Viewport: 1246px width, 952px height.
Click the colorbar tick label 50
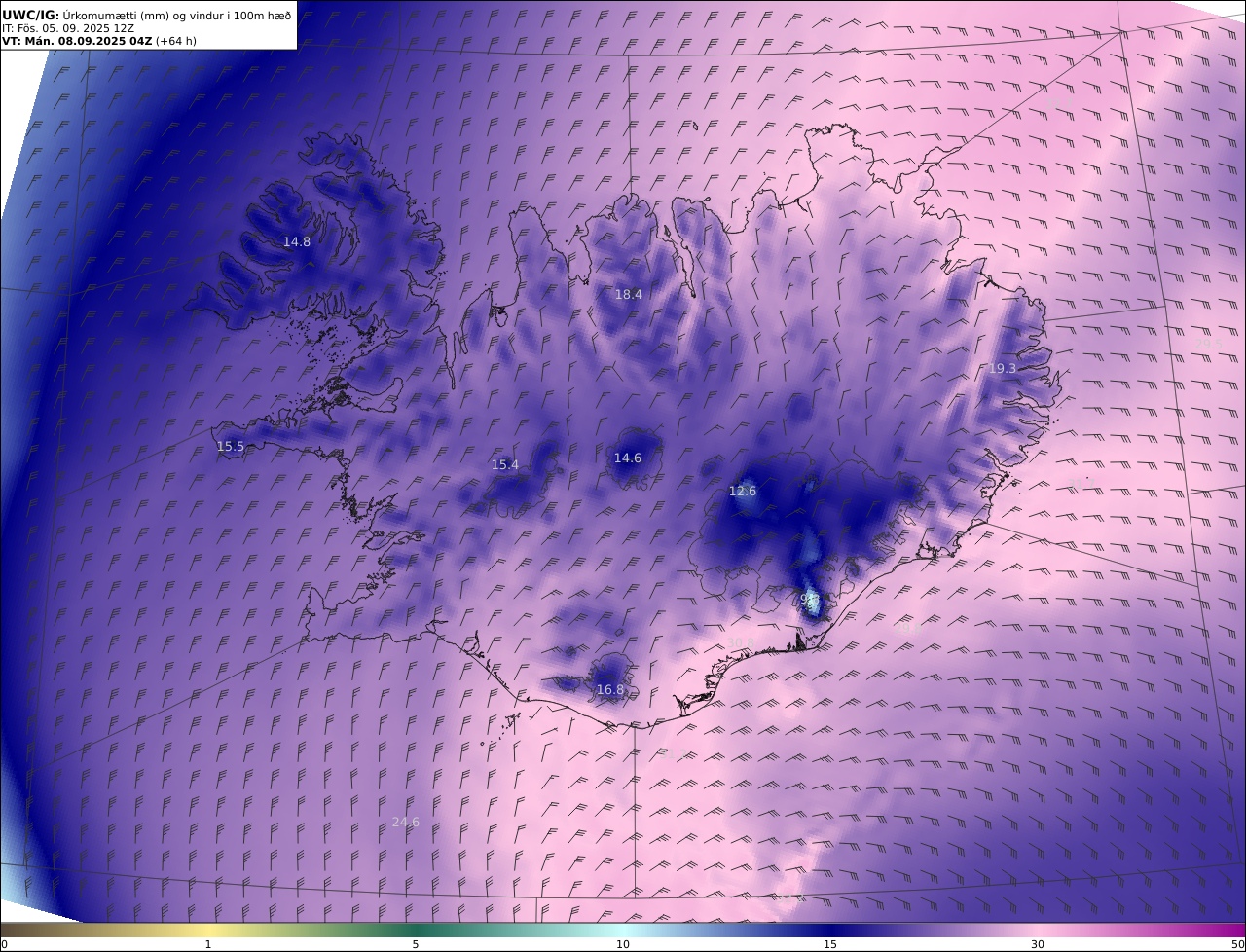(1237, 944)
